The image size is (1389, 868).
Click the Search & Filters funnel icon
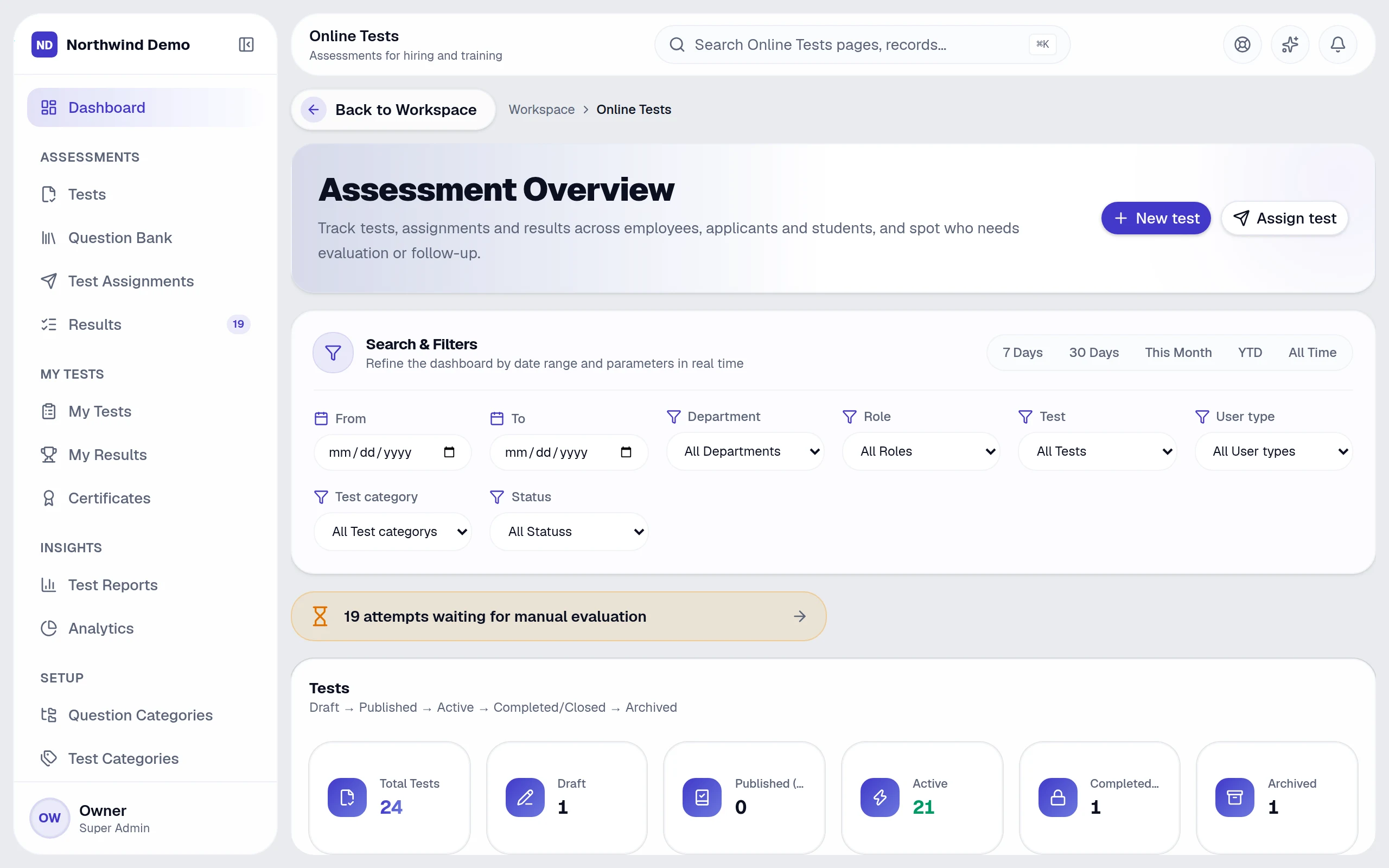(x=333, y=353)
